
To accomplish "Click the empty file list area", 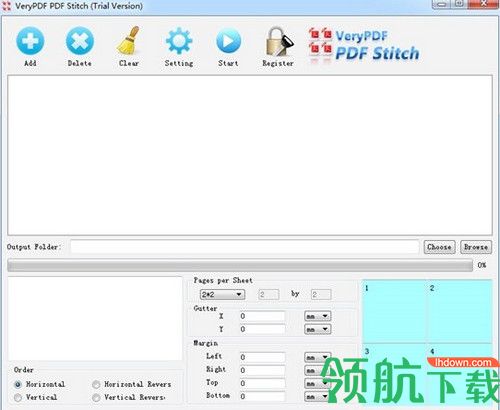I will tap(250, 155).
